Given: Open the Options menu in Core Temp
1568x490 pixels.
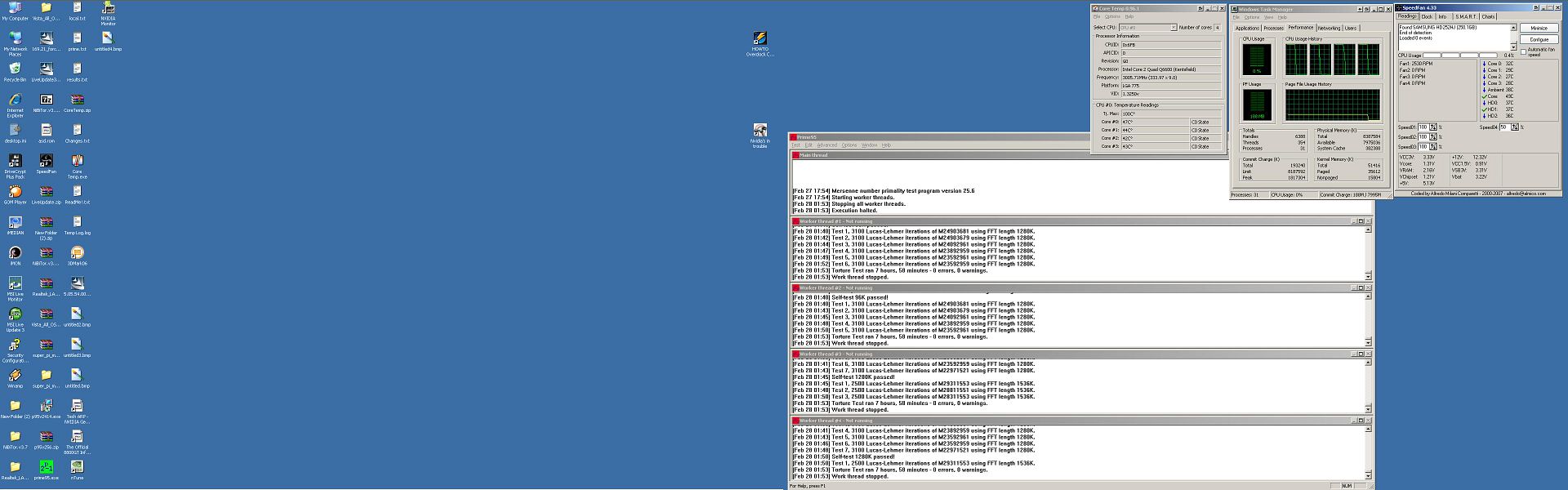Looking at the screenshot, I should [x=1112, y=16].
